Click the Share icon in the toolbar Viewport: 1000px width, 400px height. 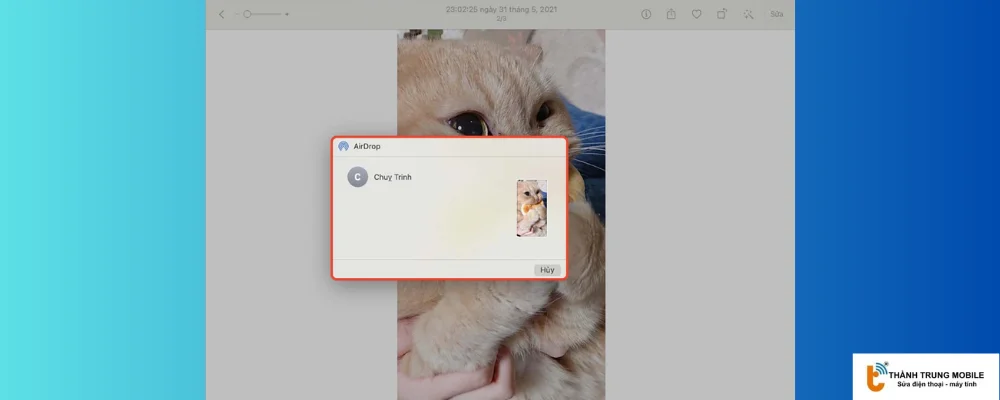pyautogui.click(x=671, y=14)
